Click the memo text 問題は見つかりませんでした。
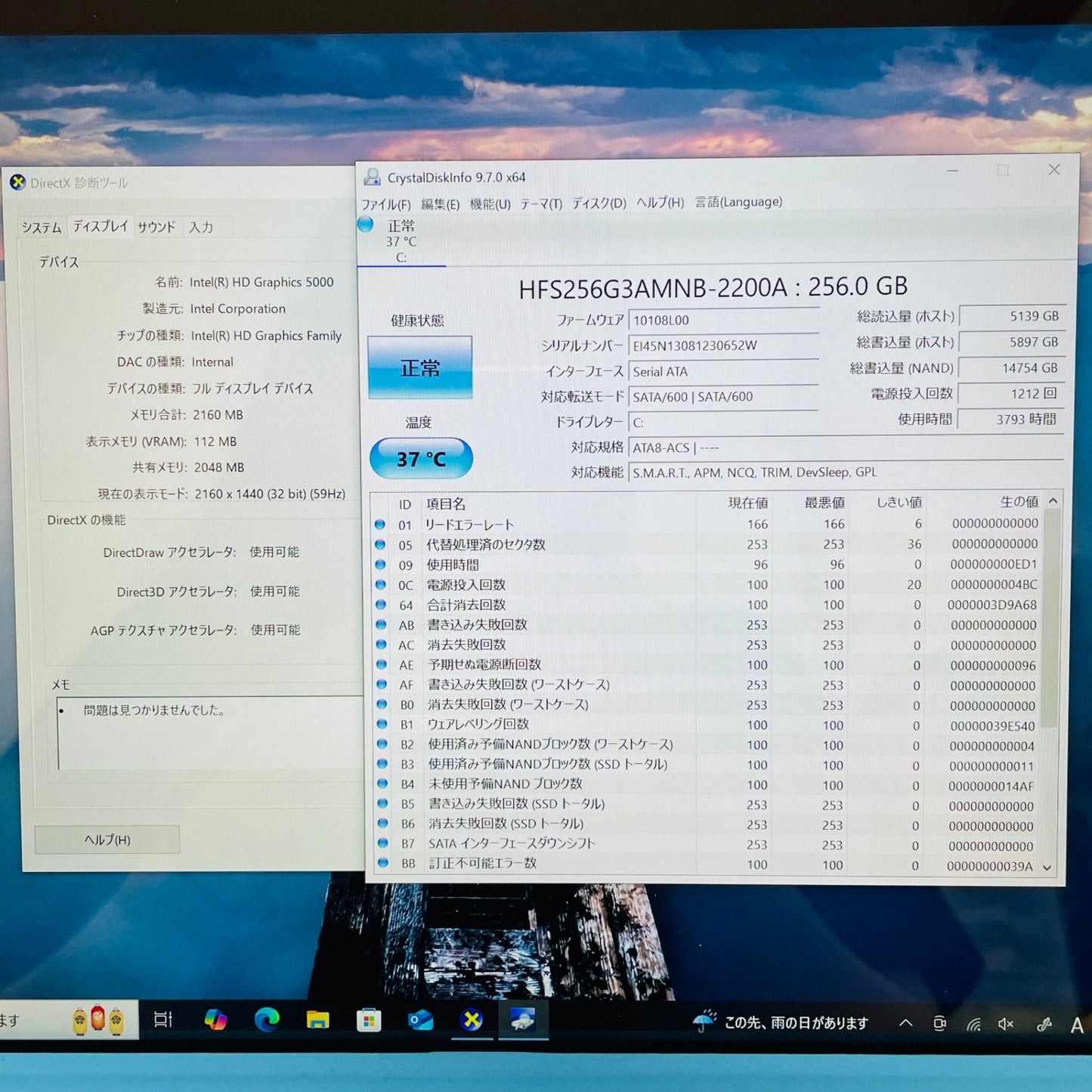 click(x=154, y=710)
